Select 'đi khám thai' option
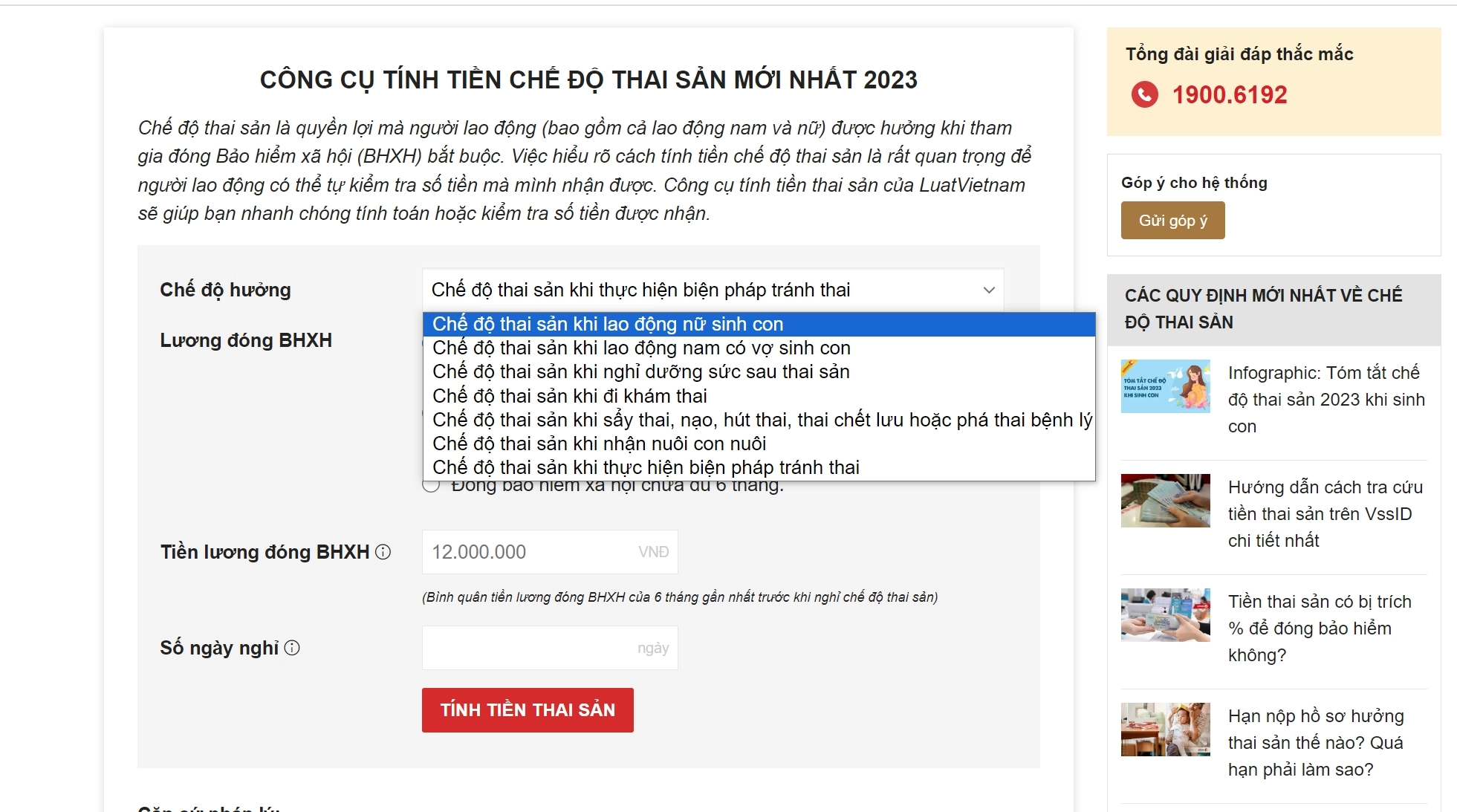Viewport: 1457px width, 812px height. [x=569, y=396]
